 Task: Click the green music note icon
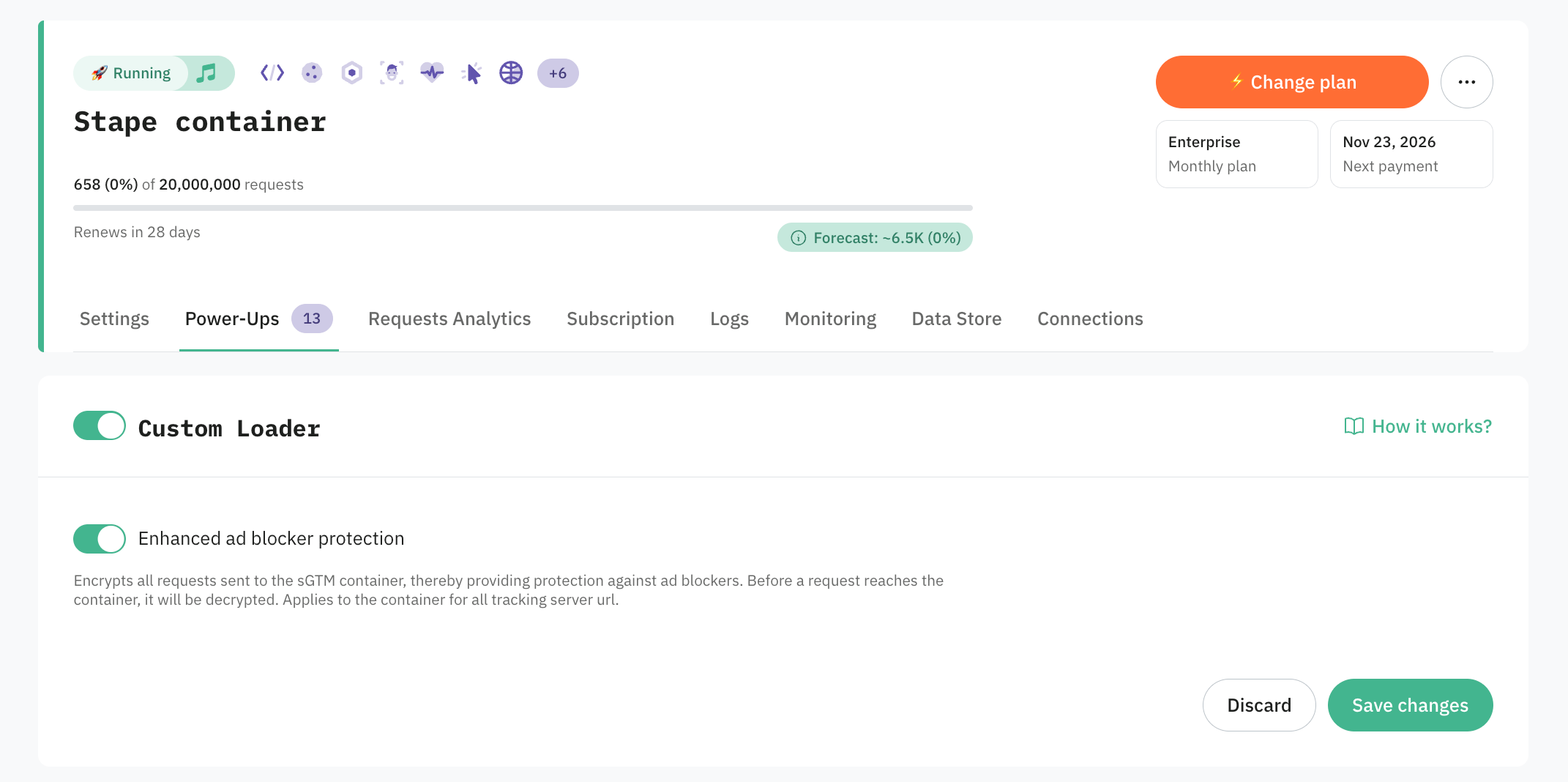click(207, 73)
